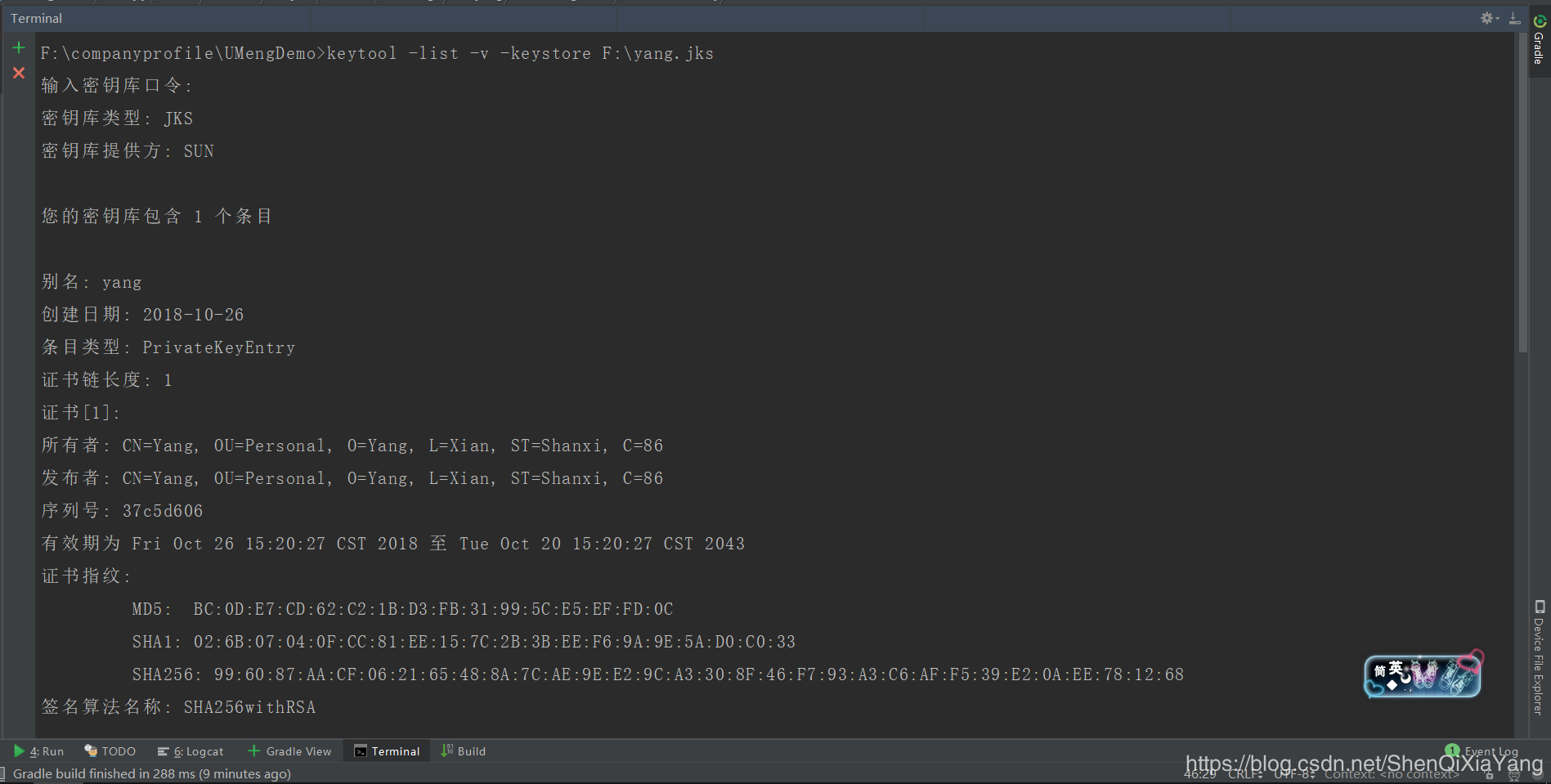The image size is (1551, 784).
Task: Open the Device File Explorer side panel
Action: [x=1540, y=657]
